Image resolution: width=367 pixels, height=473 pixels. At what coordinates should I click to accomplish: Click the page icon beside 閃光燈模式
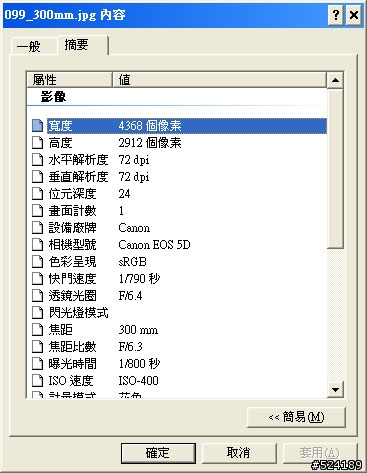[38, 313]
